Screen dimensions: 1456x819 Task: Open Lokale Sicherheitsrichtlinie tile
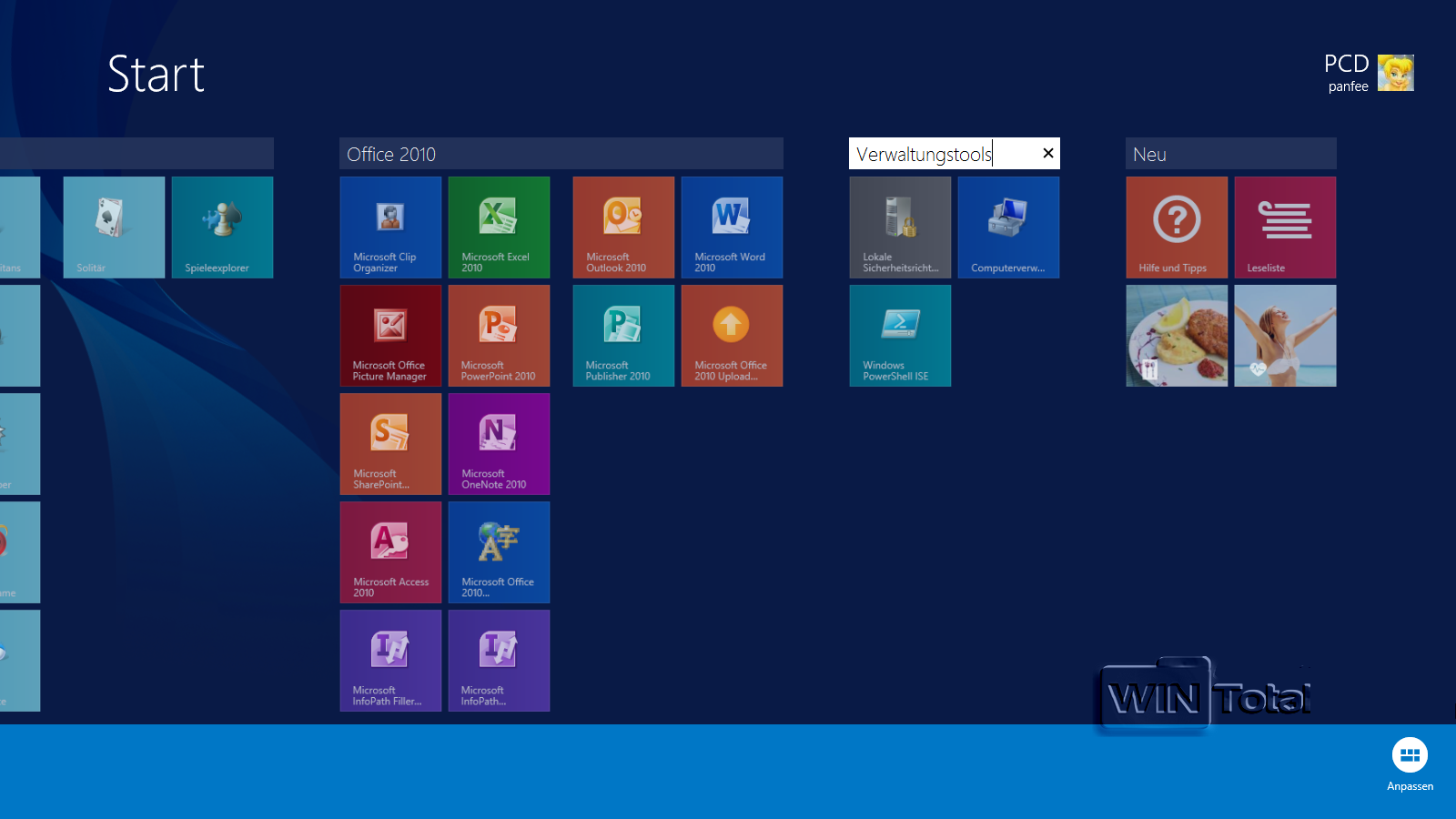[900, 227]
